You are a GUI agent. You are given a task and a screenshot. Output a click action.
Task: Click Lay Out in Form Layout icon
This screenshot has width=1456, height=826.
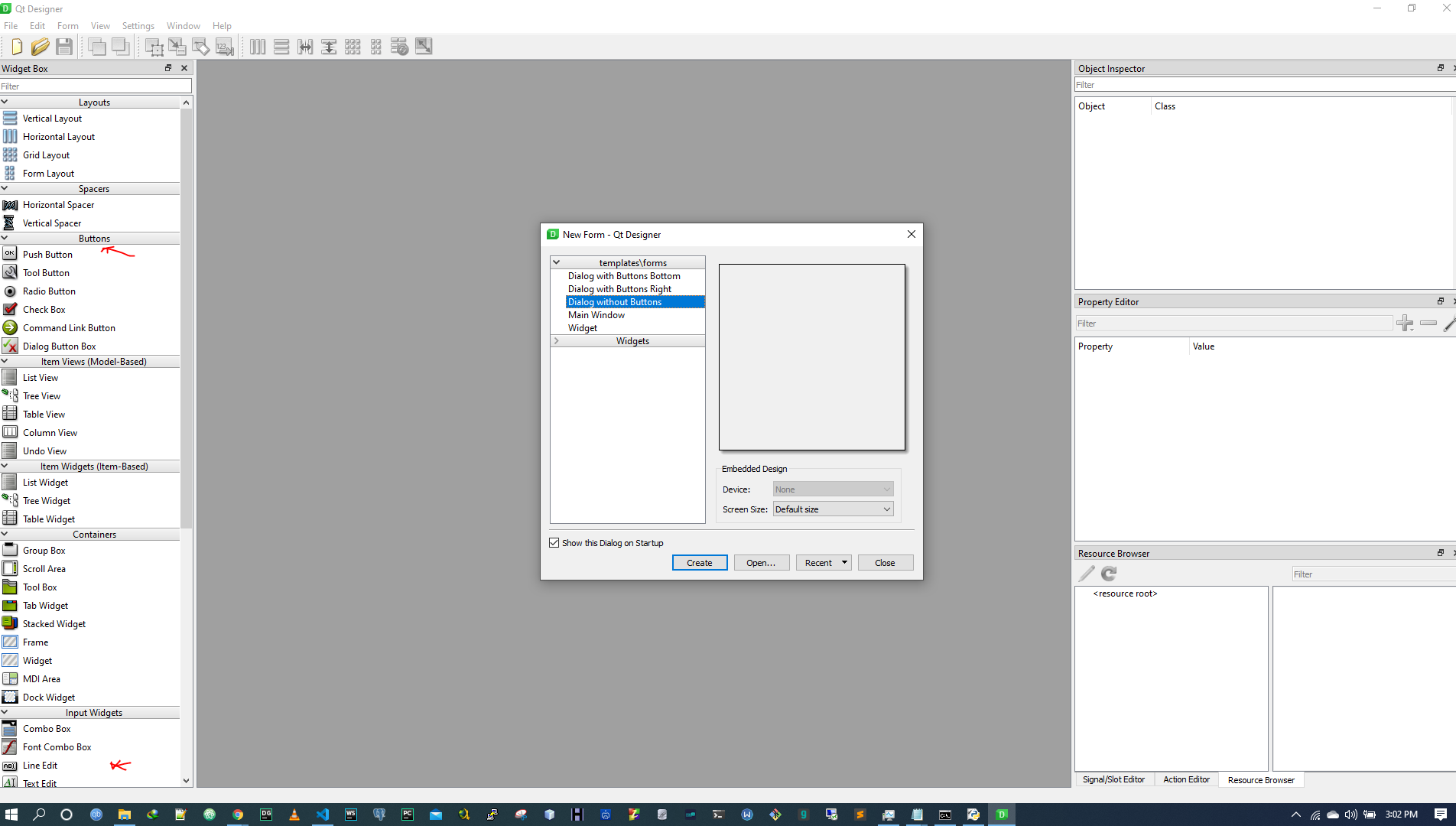[376, 47]
